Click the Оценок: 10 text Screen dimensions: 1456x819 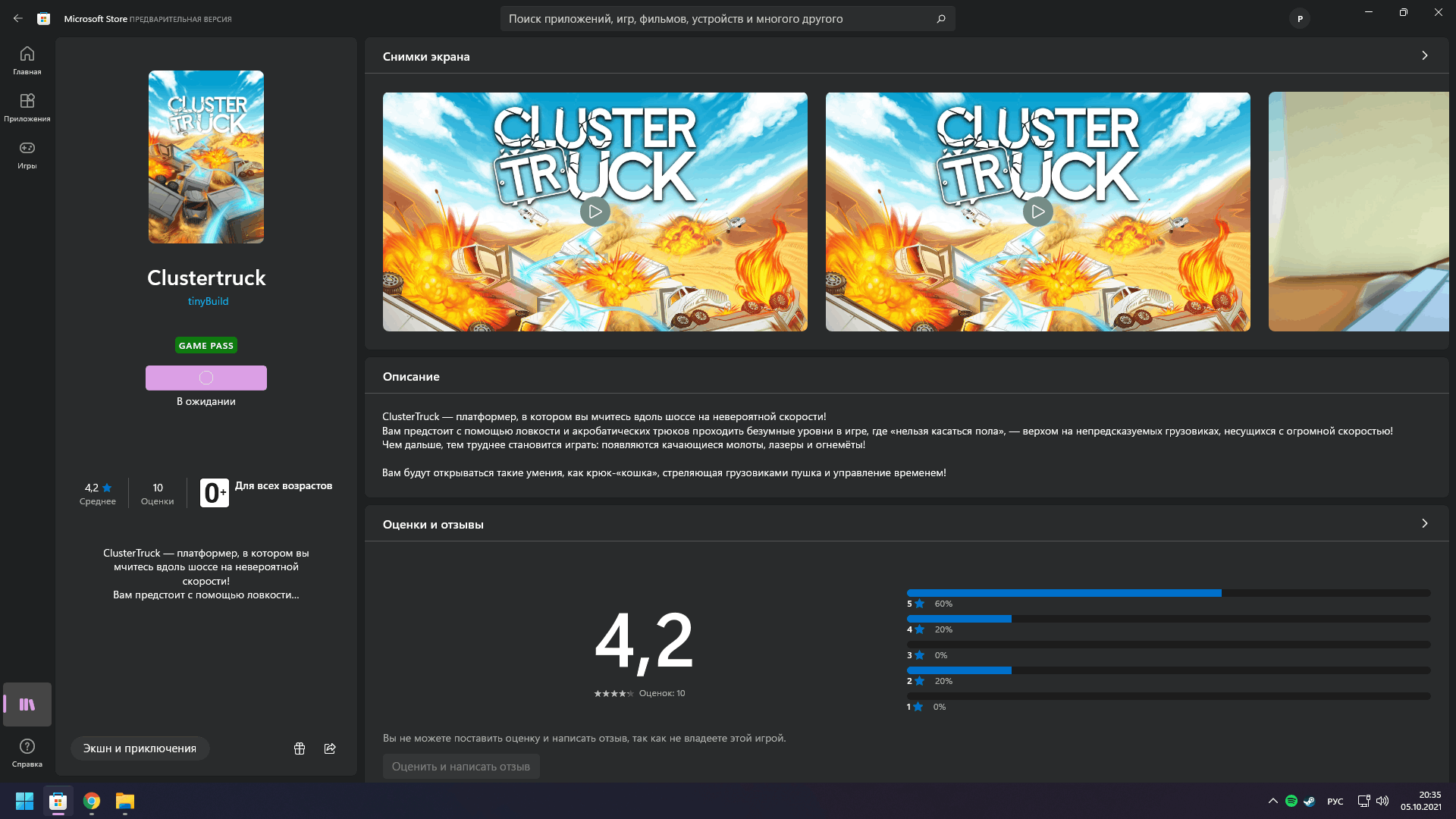point(662,693)
